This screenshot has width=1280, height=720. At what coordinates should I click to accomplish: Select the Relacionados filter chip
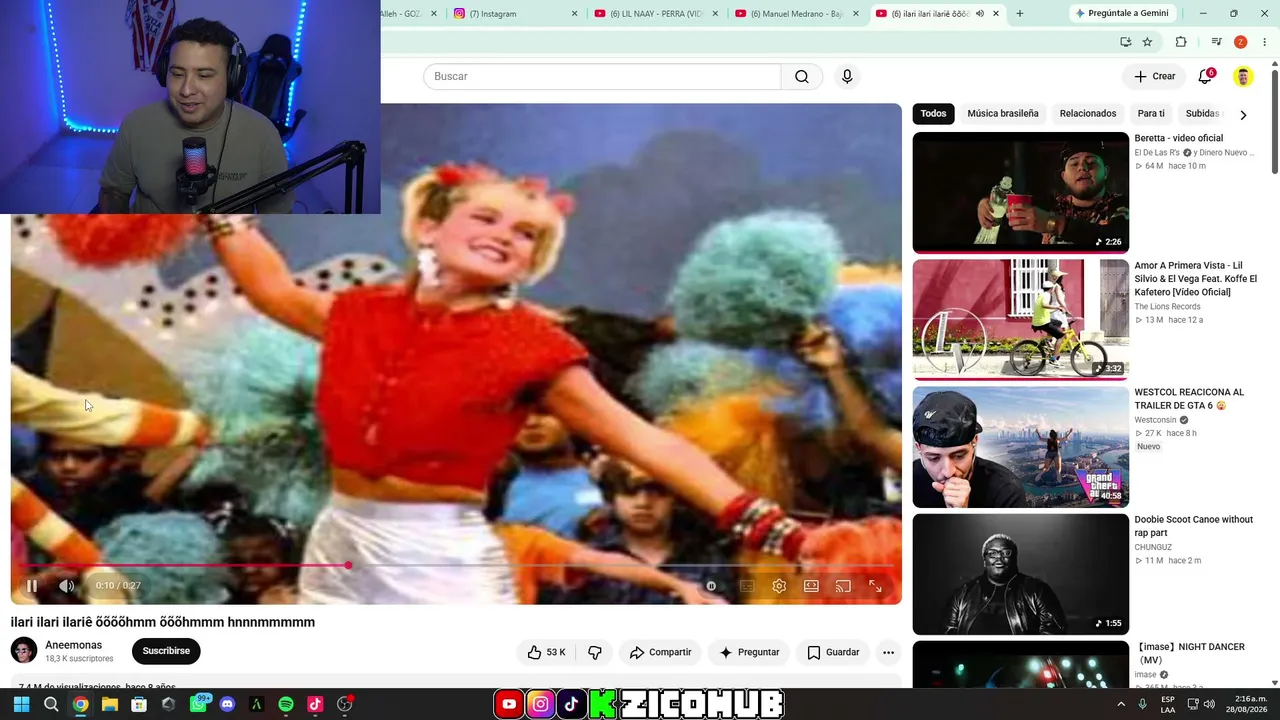click(x=1088, y=113)
